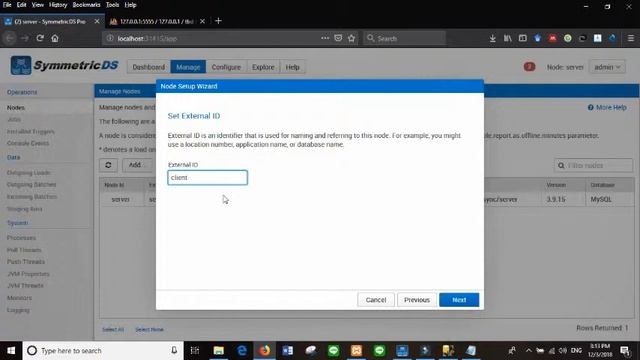The height and width of the screenshot is (360, 640).
Task: Open a new browser tab
Action: pyautogui.click(x=218, y=21)
